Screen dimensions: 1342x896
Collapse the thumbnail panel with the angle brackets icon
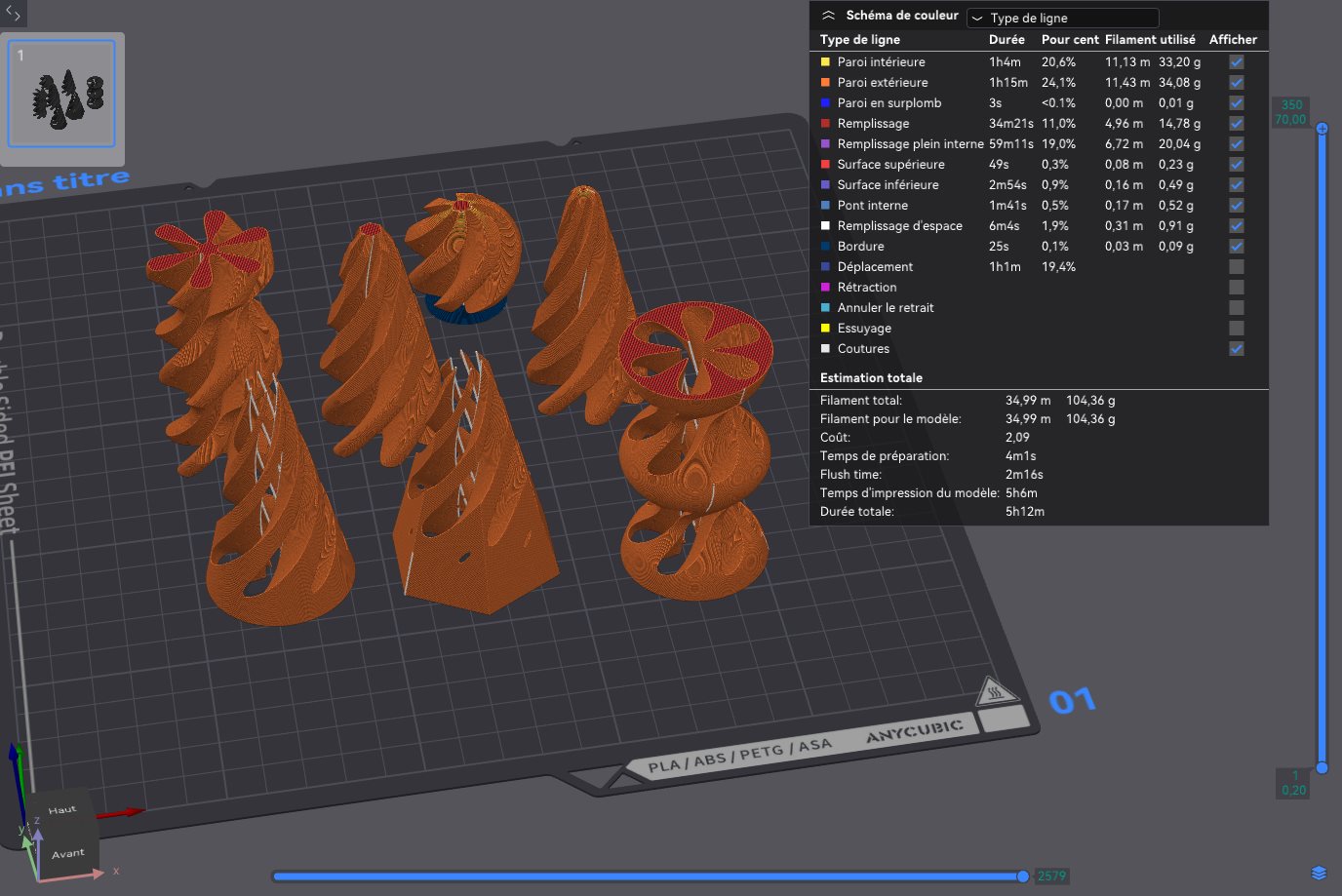pos(13,14)
